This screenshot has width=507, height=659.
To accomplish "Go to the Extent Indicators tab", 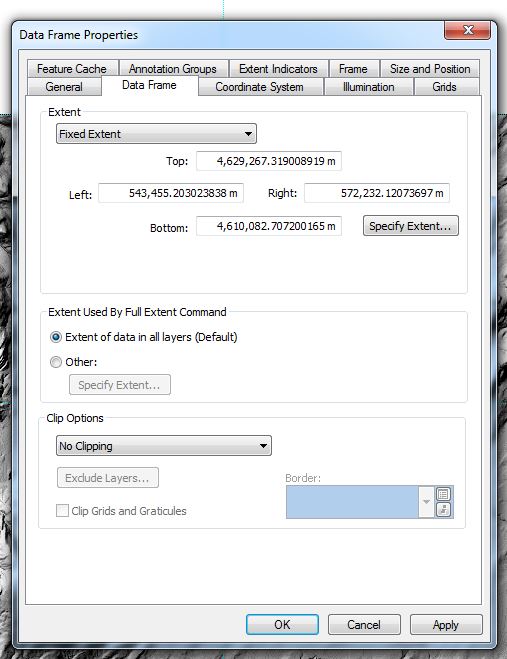I will pyautogui.click(x=278, y=69).
